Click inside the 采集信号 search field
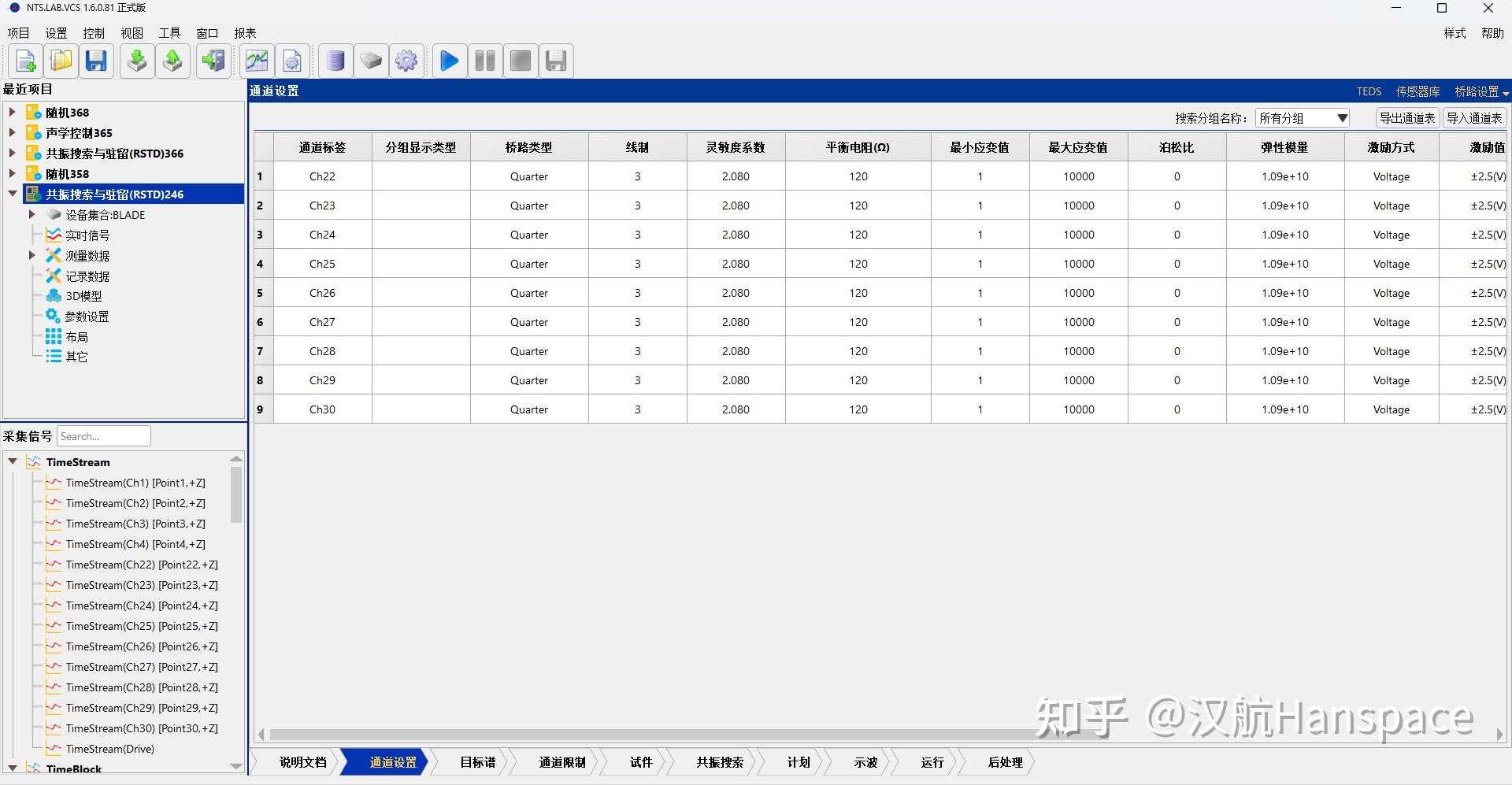This screenshot has width=1512, height=785. coord(103,435)
